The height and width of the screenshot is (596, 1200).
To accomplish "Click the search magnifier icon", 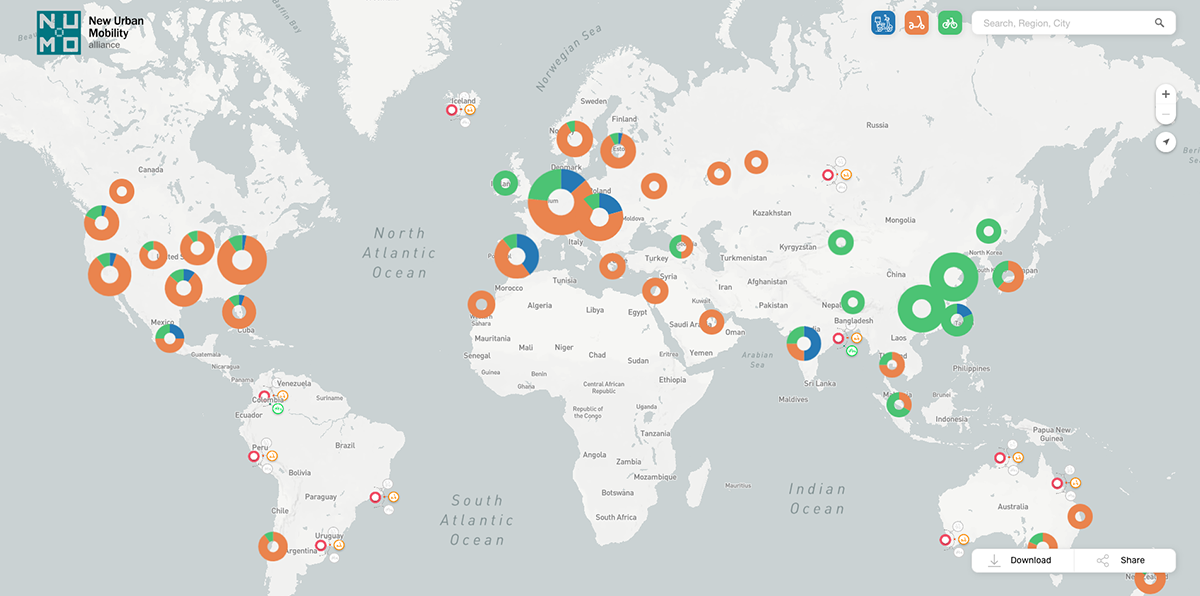I will pos(1160,21).
